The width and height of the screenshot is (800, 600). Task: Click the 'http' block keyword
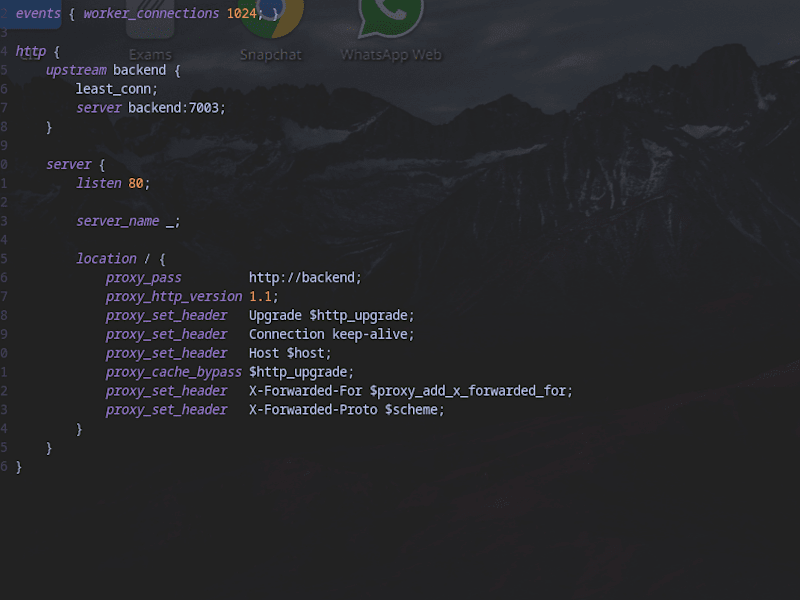click(31, 52)
